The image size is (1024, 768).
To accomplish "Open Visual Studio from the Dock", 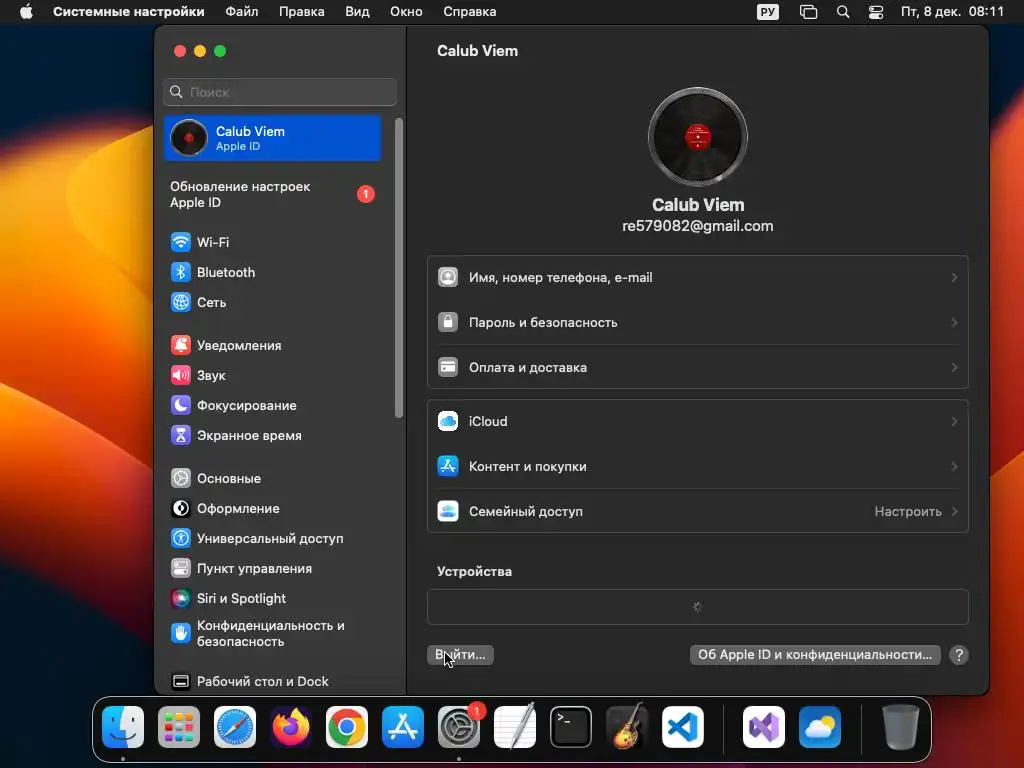I will pos(764,727).
